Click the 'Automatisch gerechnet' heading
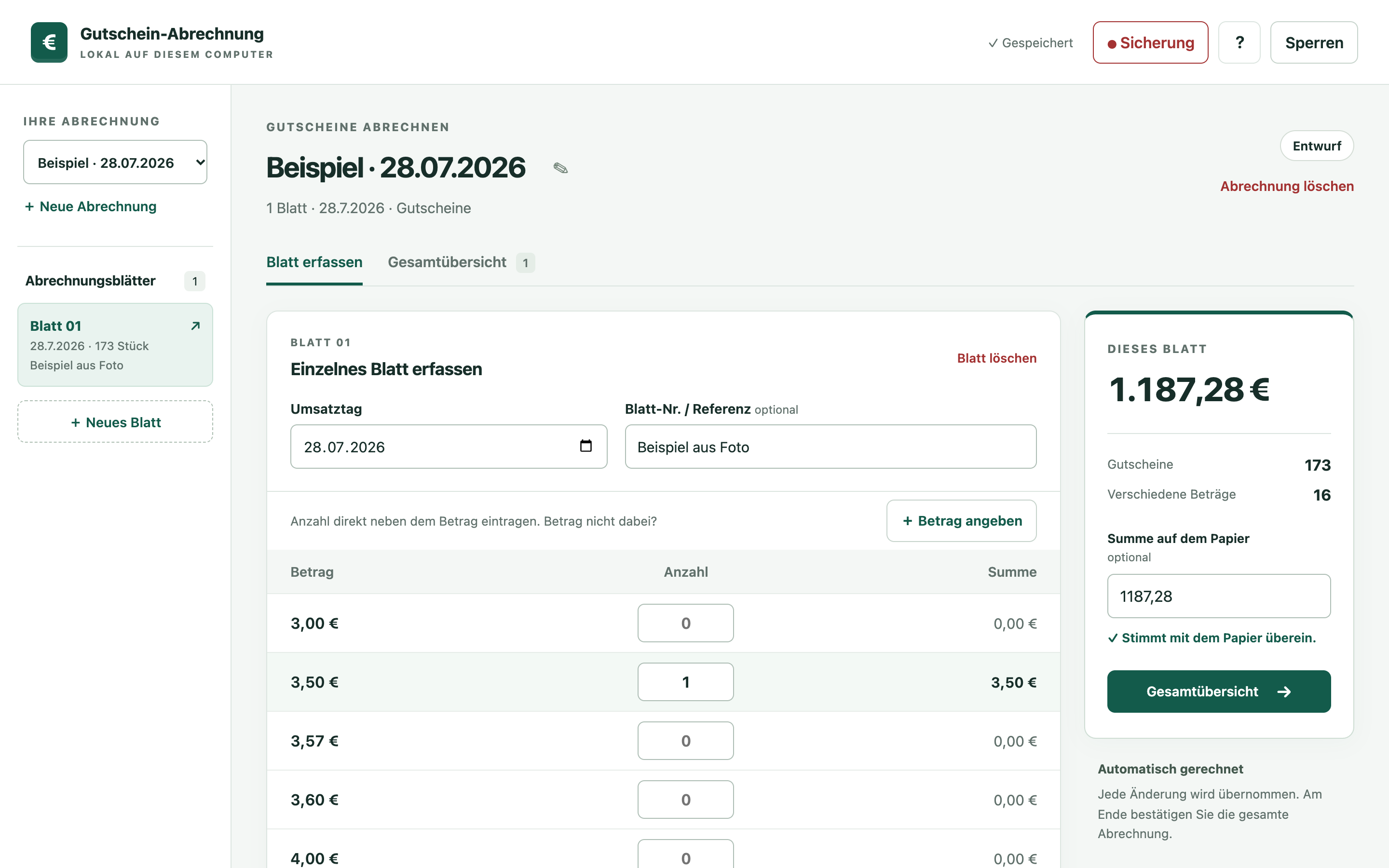 pyautogui.click(x=1171, y=769)
